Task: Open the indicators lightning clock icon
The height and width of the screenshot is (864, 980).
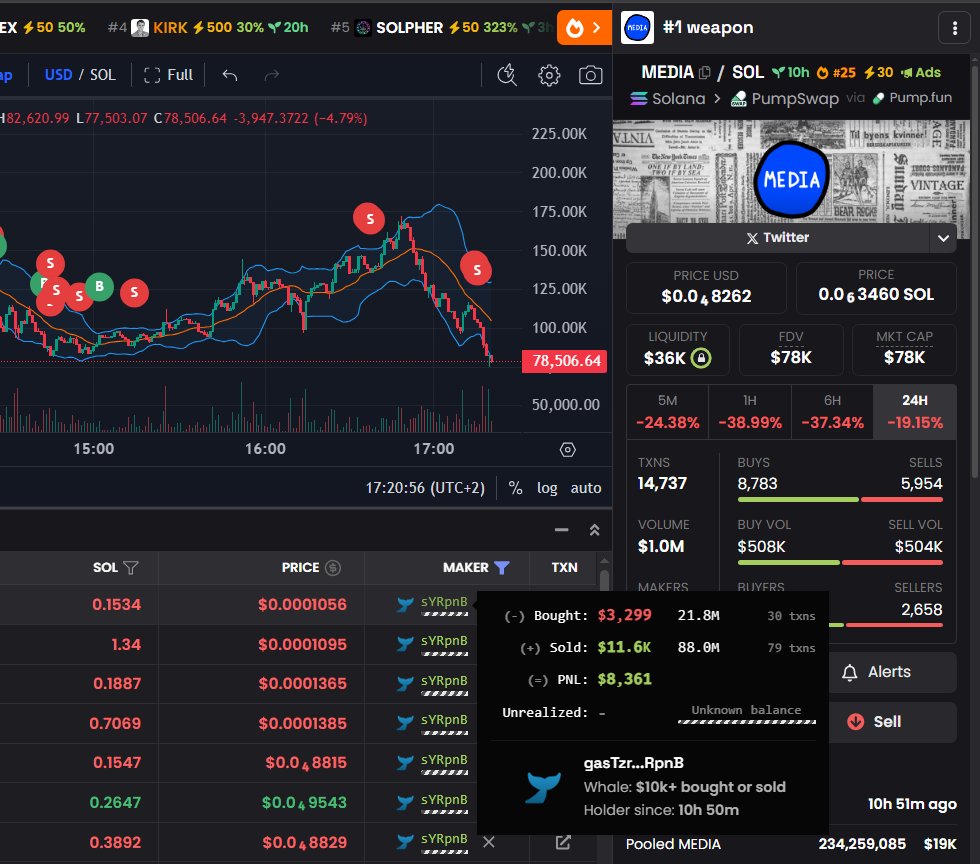Action: click(x=507, y=75)
